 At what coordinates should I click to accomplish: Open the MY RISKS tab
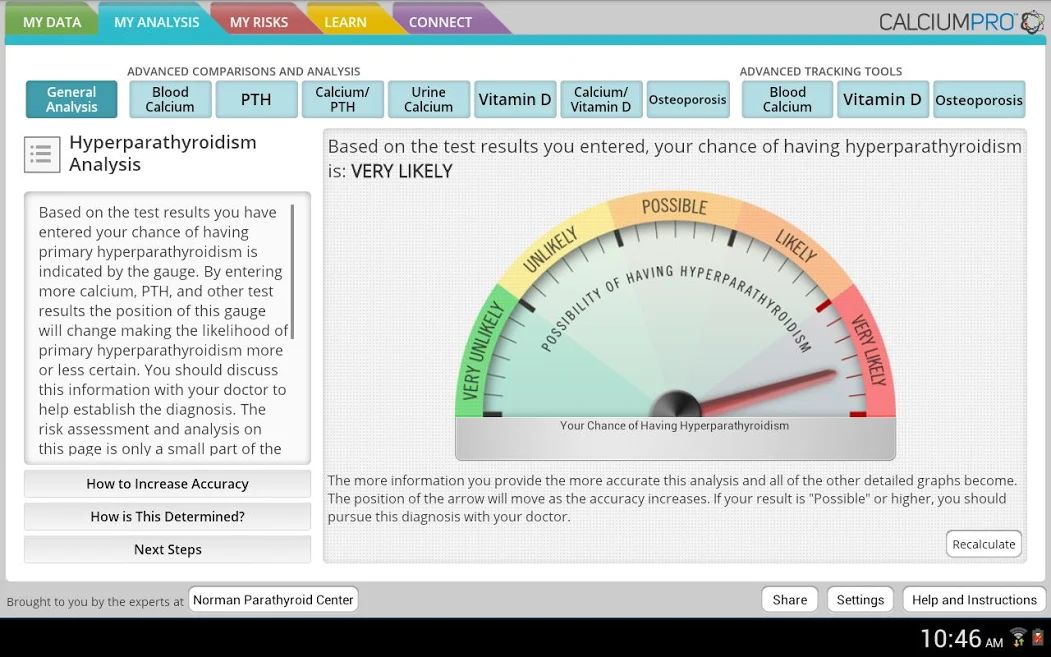[258, 22]
